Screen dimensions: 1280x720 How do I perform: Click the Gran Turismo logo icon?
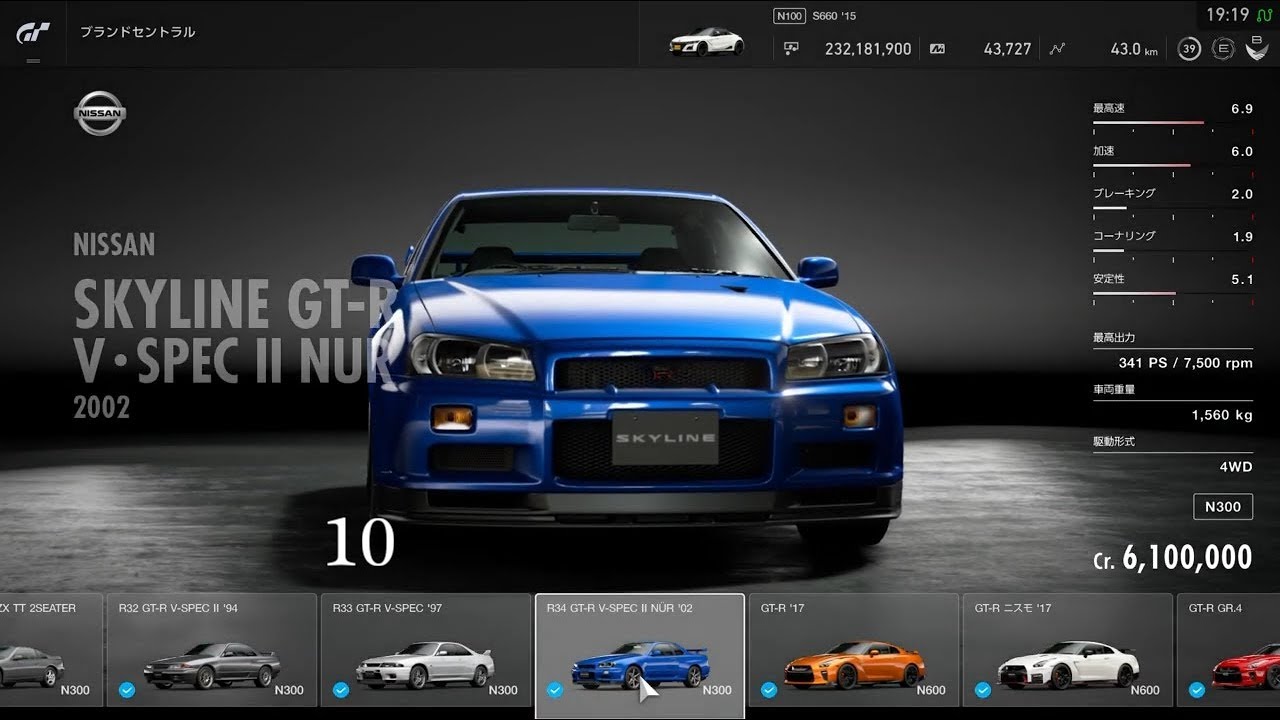pyautogui.click(x=32, y=32)
